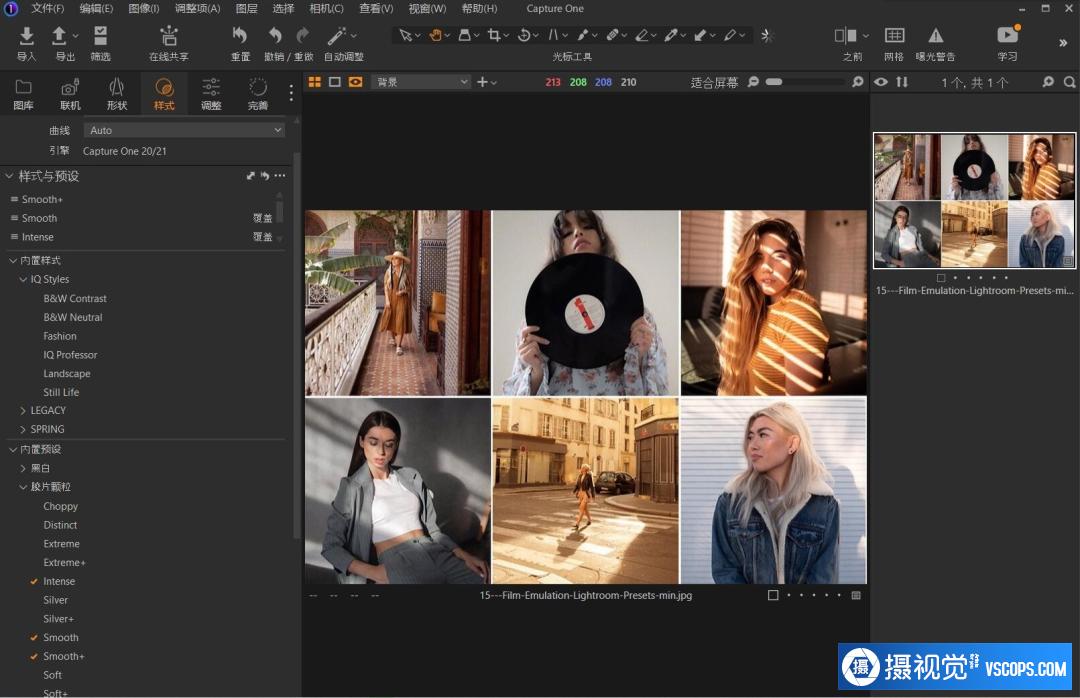This screenshot has width=1080, height=698.
Task: Collapse the 样式与预设 panel
Action: coord(9,176)
